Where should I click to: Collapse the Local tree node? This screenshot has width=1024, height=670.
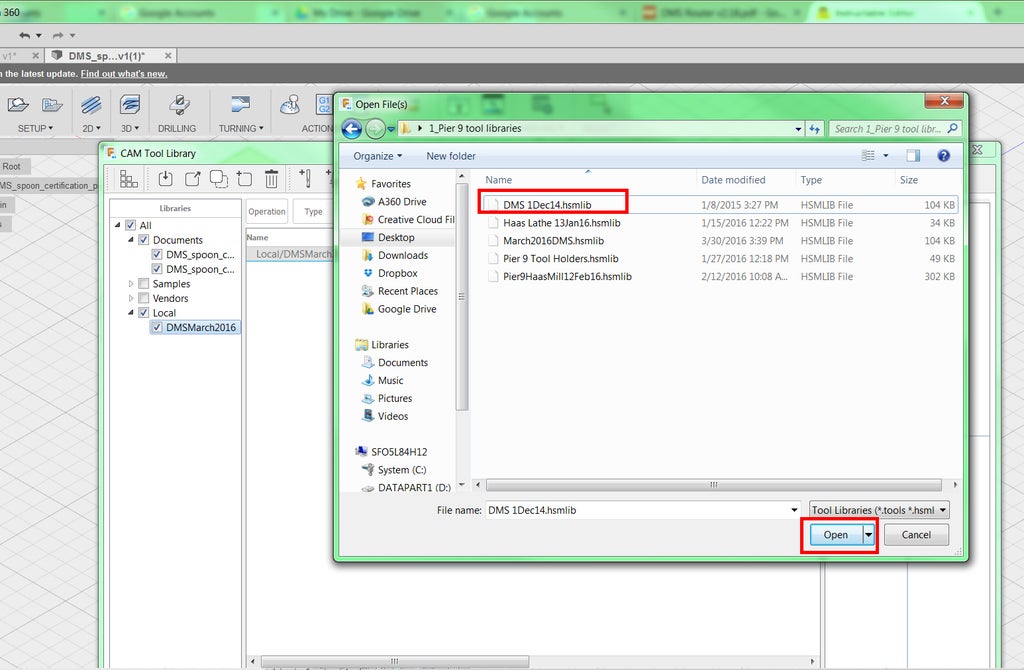(x=131, y=312)
